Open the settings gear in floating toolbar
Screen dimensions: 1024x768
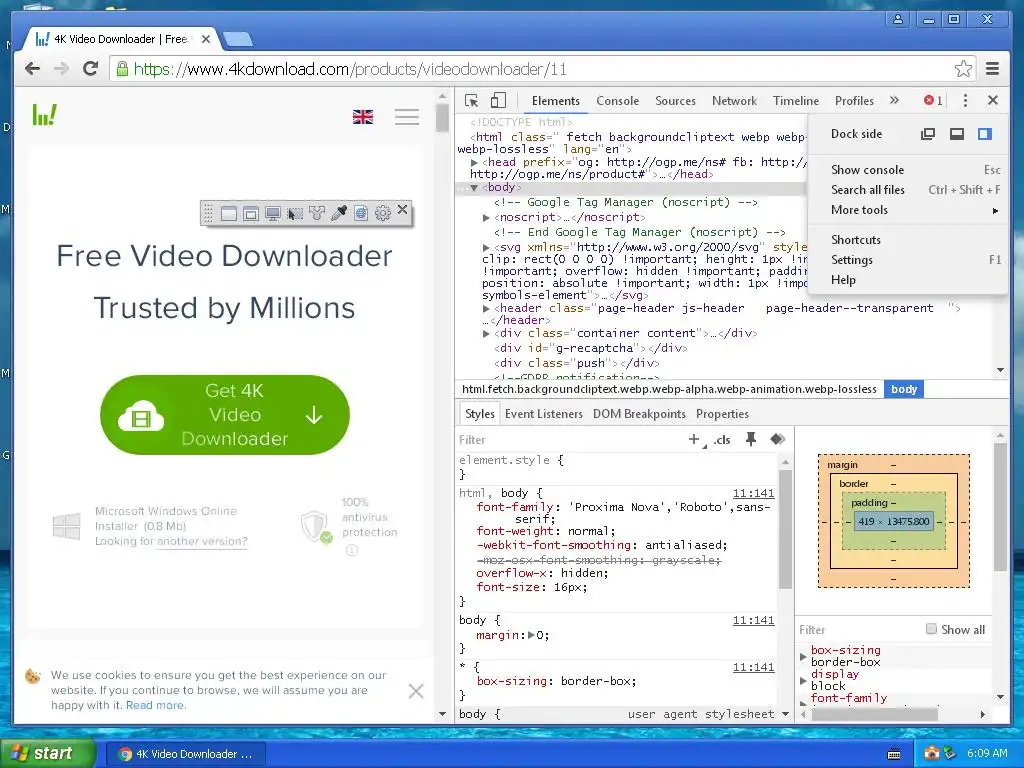[383, 214]
